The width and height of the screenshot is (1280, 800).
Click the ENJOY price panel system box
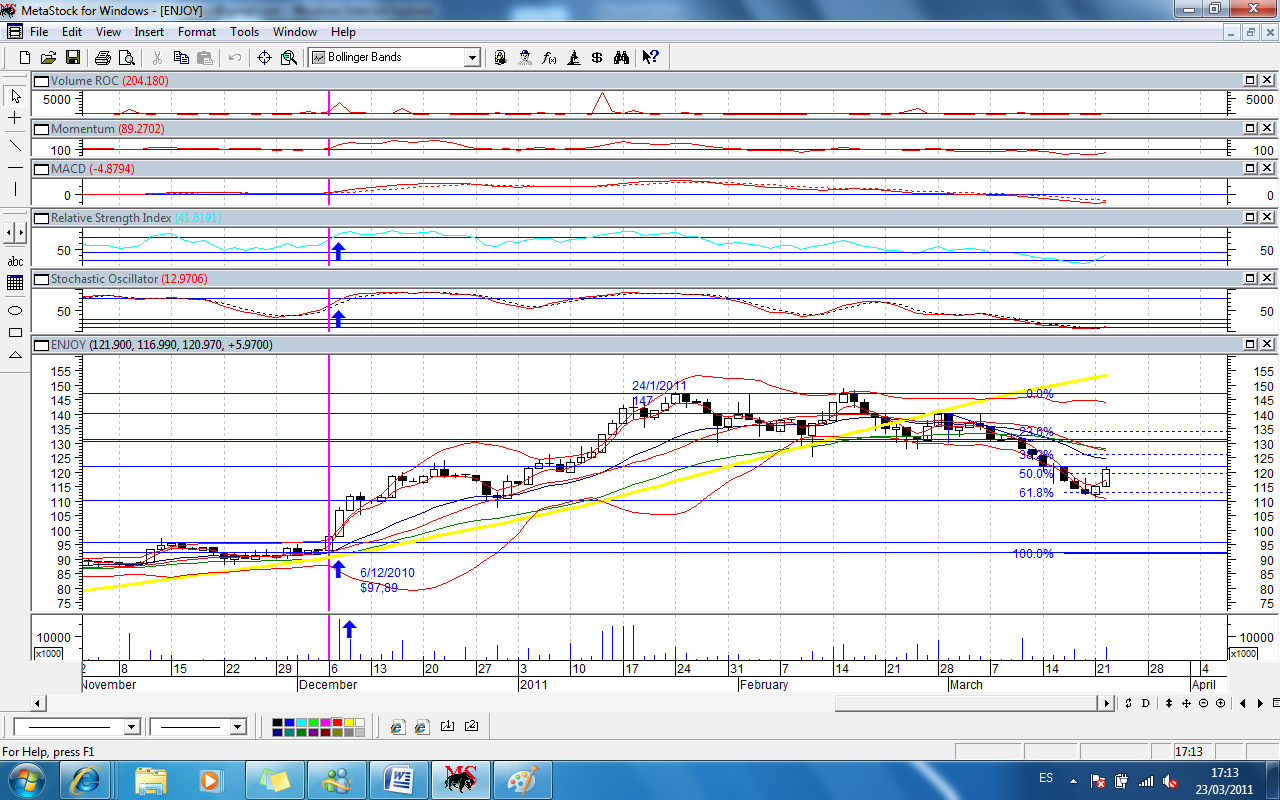click(x=41, y=345)
